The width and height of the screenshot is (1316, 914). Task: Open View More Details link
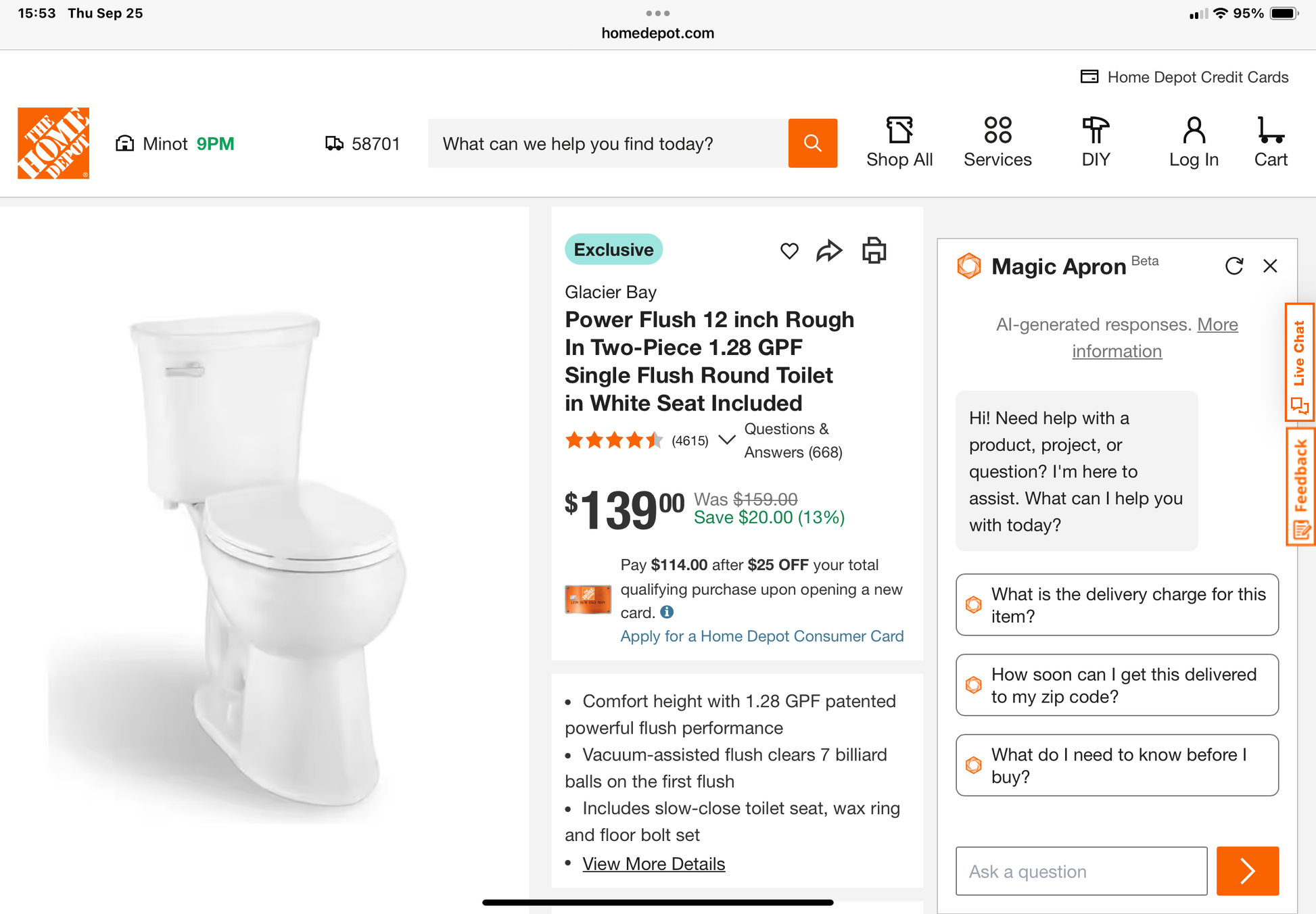click(x=653, y=864)
